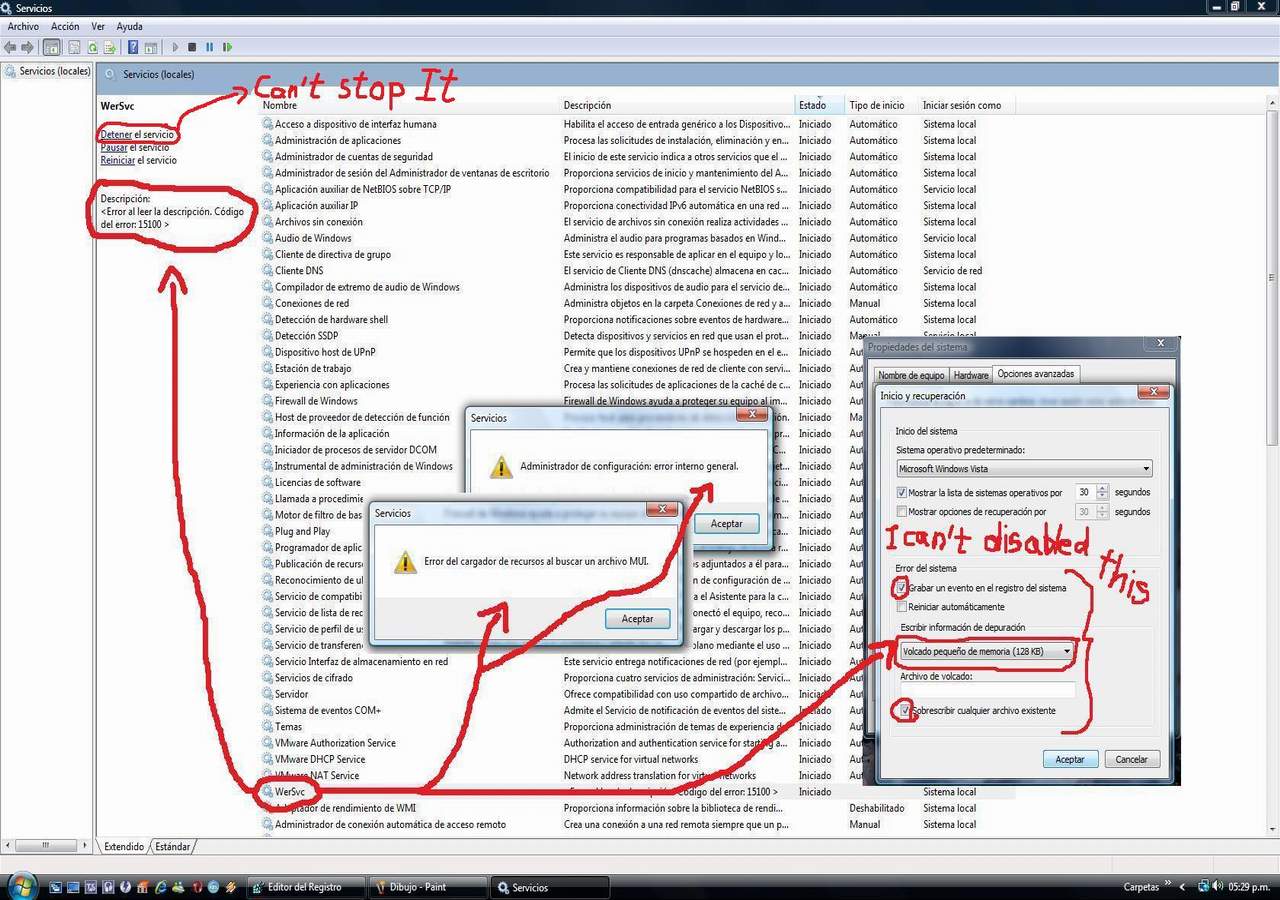Click the gear icon beside Temas
Image resolution: width=1280 pixels, height=900 pixels.
point(267,727)
